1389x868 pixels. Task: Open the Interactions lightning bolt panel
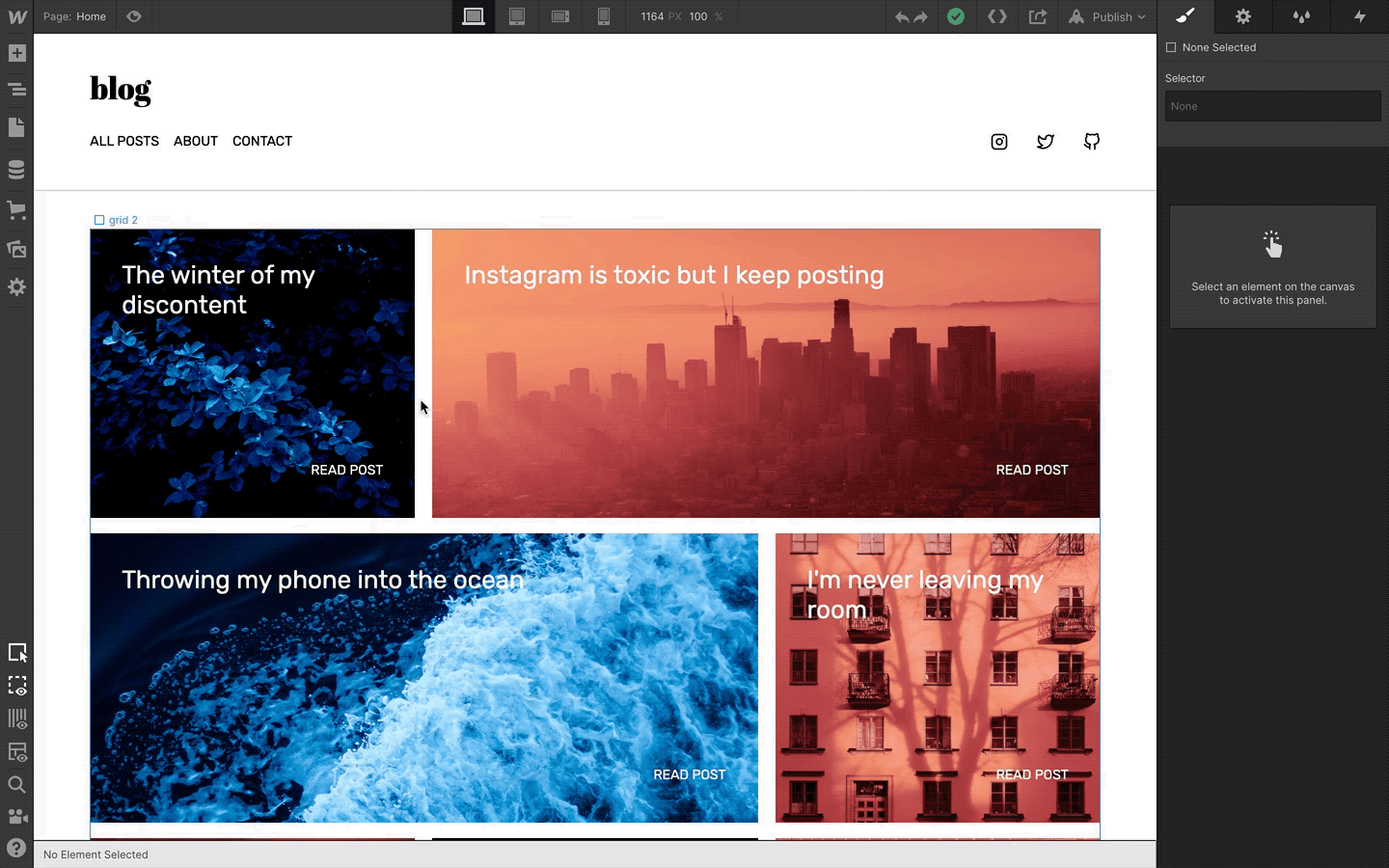click(x=1359, y=16)
